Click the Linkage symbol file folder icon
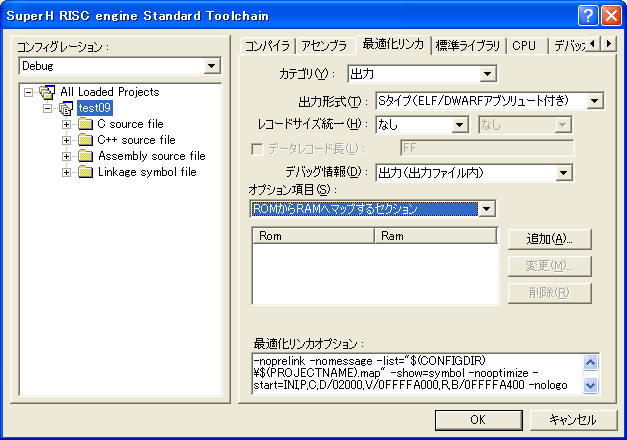The image size is (627, 440). (85, 172)
